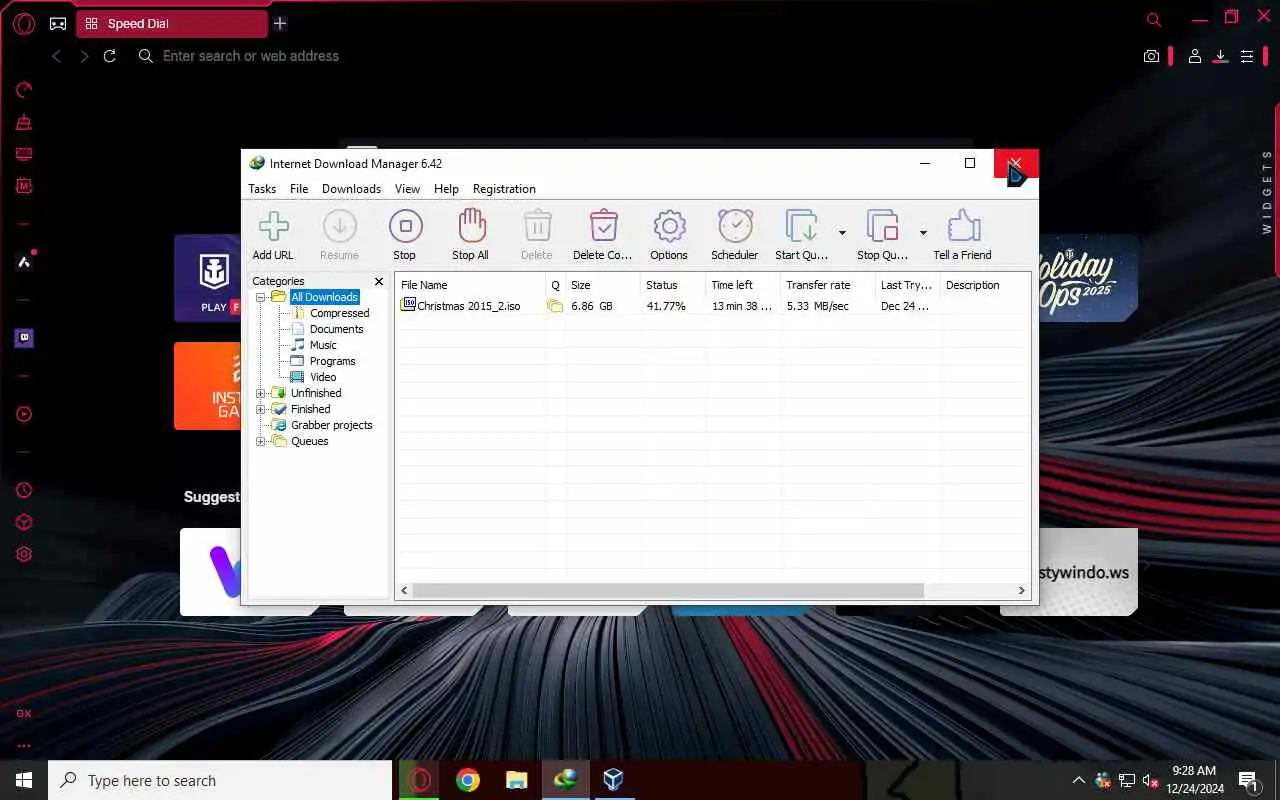Open the Windows Start menu

[24, 780]
